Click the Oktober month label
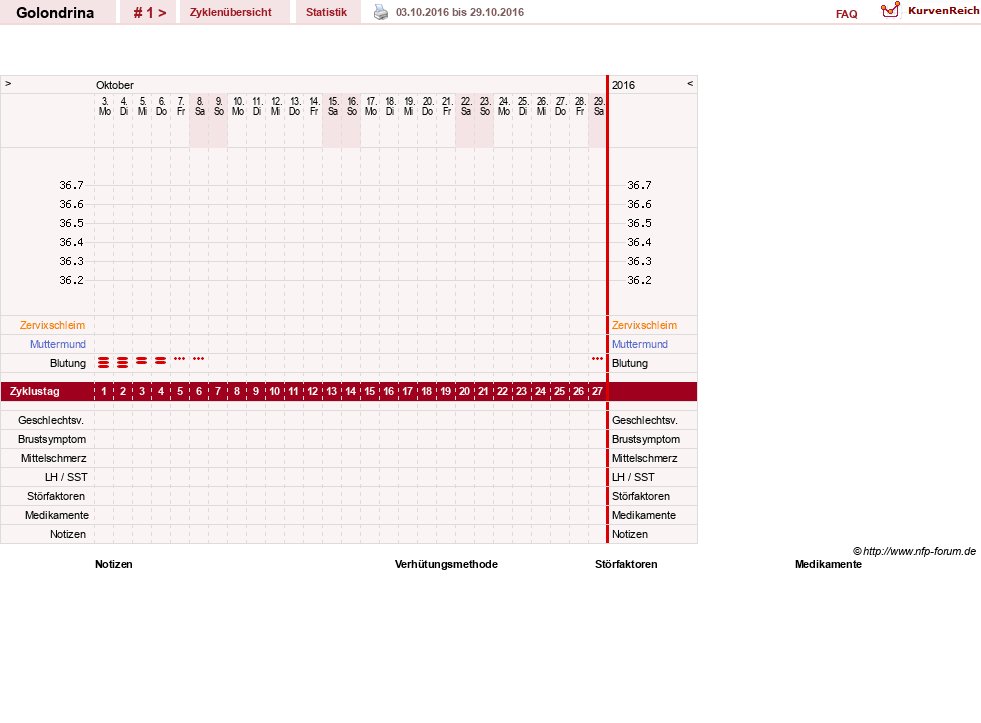981x723 pixels. pos(114,85)
